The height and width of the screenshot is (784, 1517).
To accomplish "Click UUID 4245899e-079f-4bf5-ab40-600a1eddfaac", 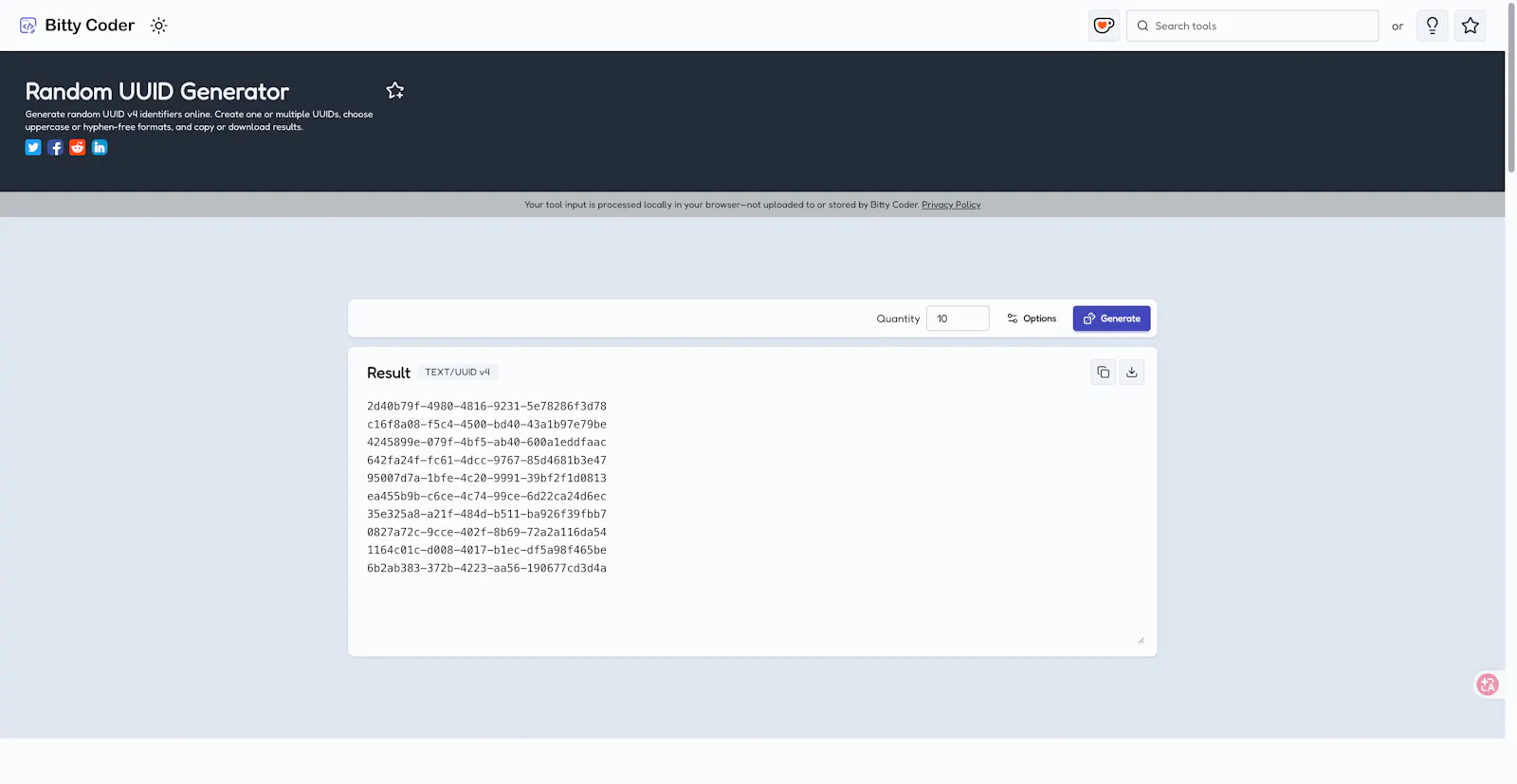I will pyautogui.click(x=486, y=442).
